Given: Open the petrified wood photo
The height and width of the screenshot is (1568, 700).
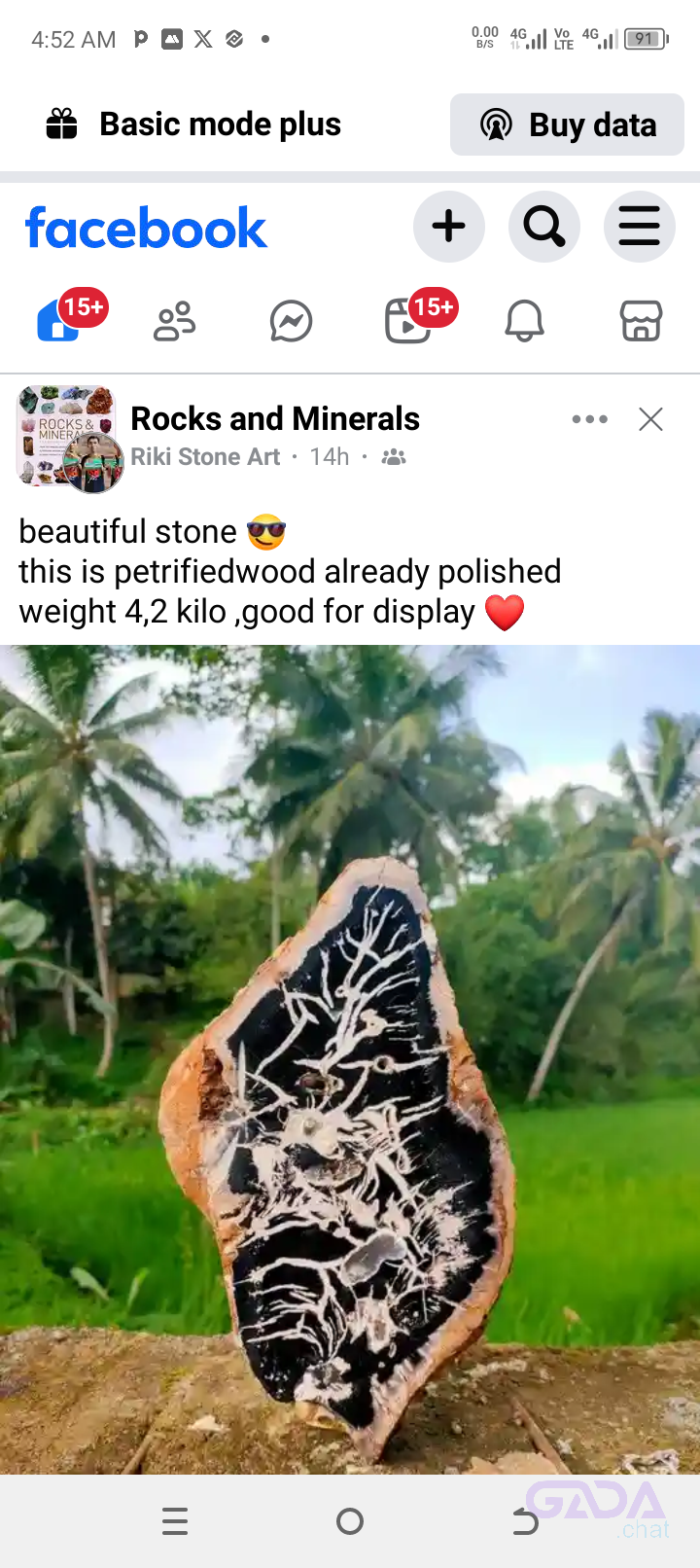Looking at the screenshot, I should [x=350, y=1059].
